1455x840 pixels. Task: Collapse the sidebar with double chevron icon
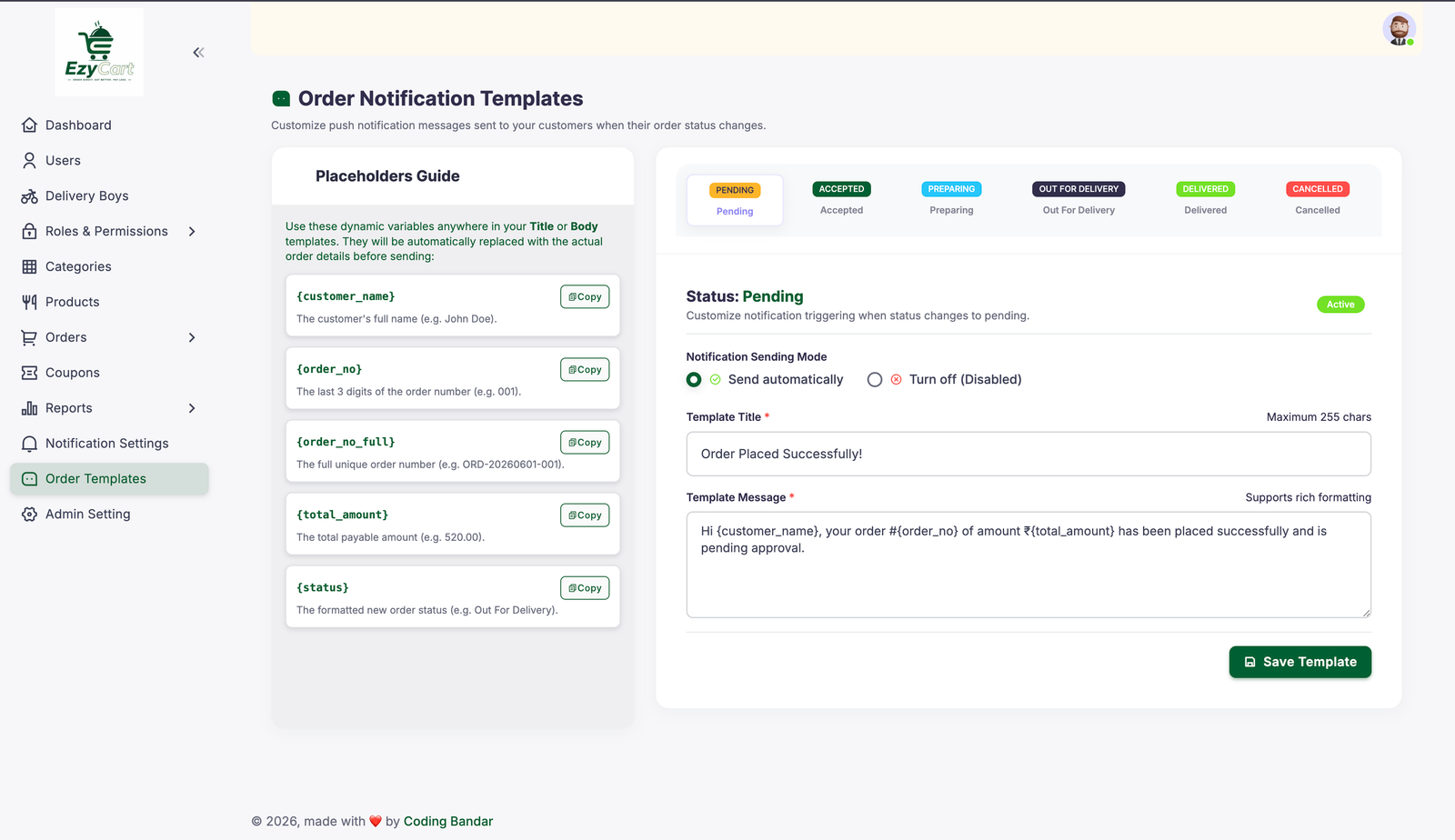tap(198, 53)
